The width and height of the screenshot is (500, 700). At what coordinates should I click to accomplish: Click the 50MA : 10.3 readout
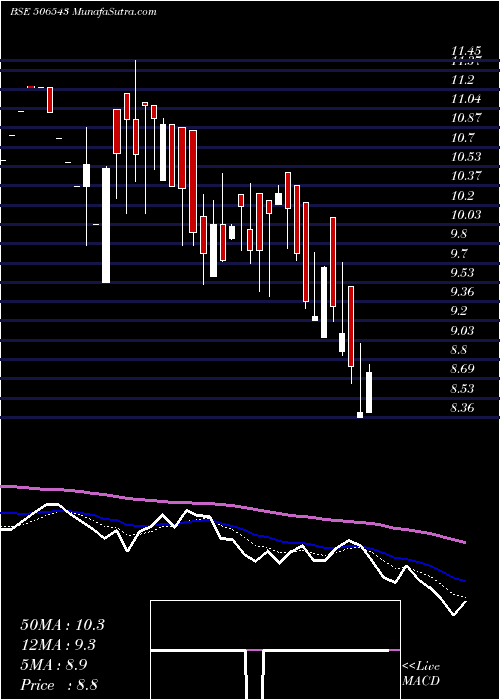tap(62, 625)
